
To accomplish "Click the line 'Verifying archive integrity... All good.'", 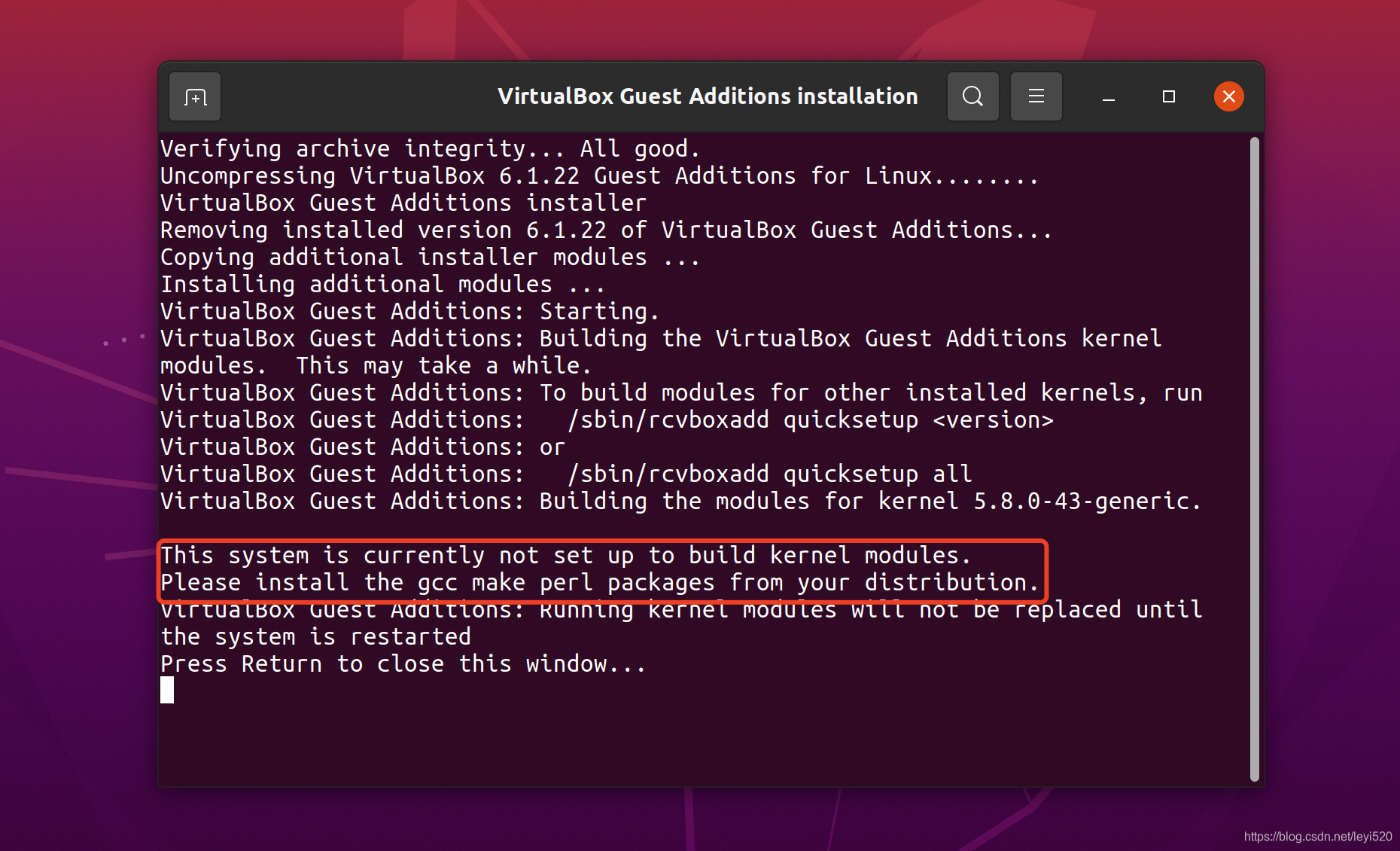I will coord(431,148).
